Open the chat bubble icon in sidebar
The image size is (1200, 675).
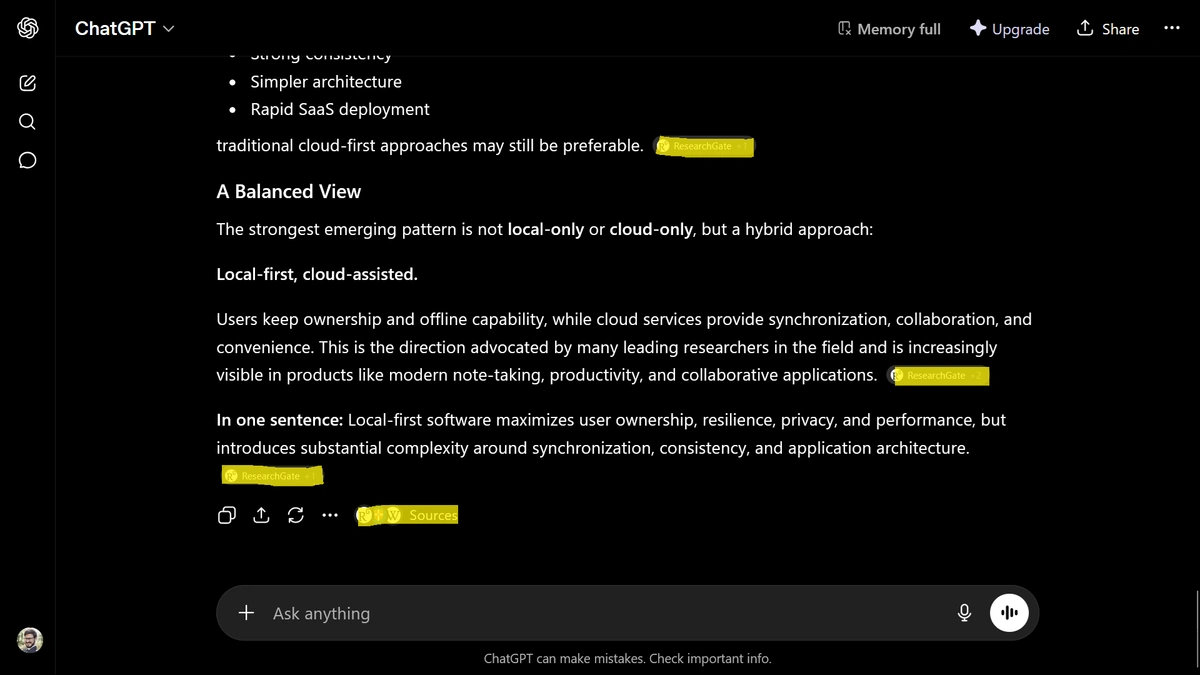click(x=28, y=160)
